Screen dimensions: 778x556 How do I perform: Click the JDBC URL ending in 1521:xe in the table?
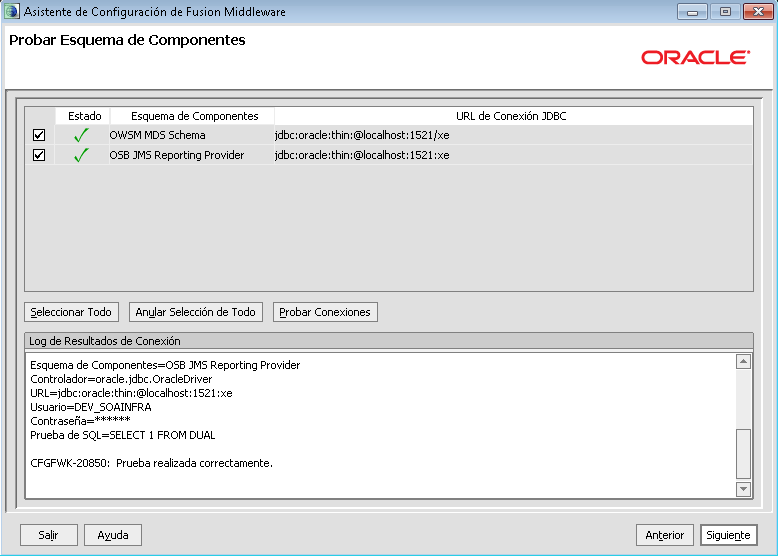tap(362, 155)
